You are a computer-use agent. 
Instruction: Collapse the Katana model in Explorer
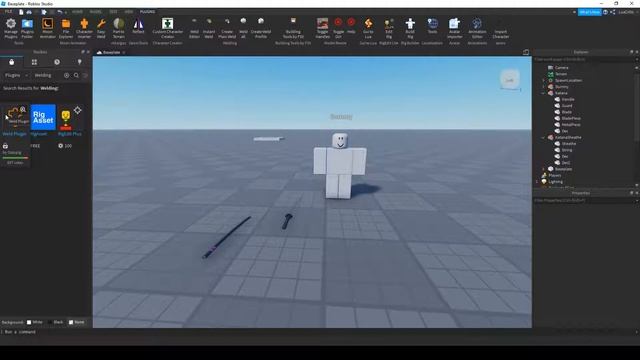[543, 93]
